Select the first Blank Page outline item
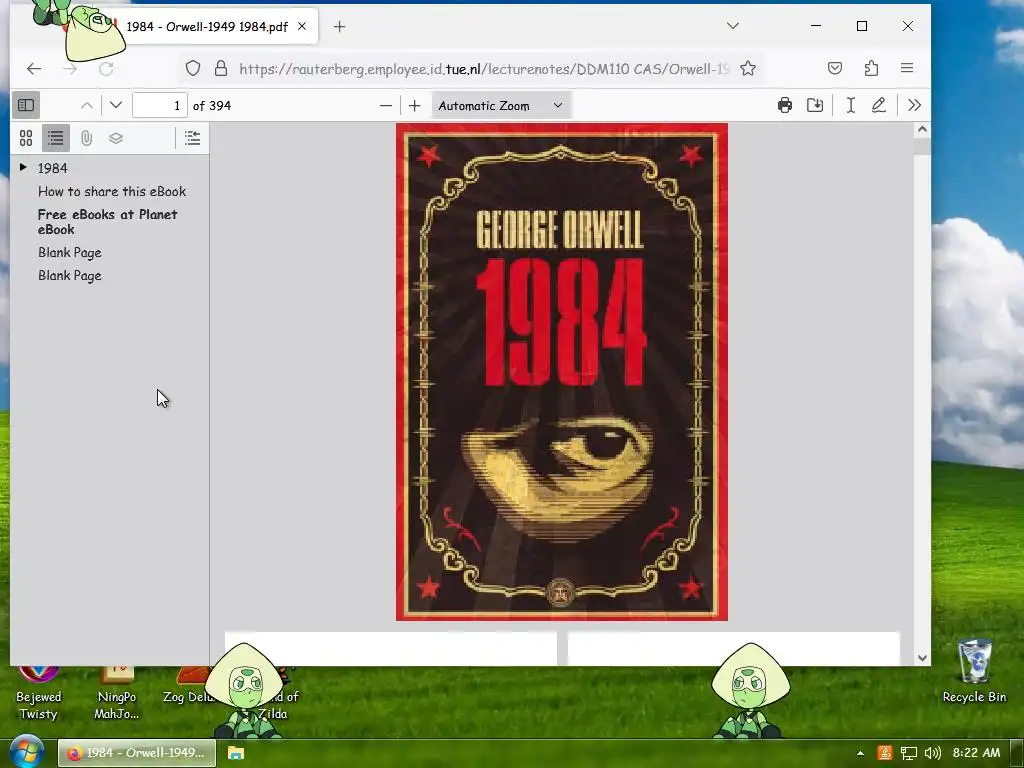 coord(69,253)
